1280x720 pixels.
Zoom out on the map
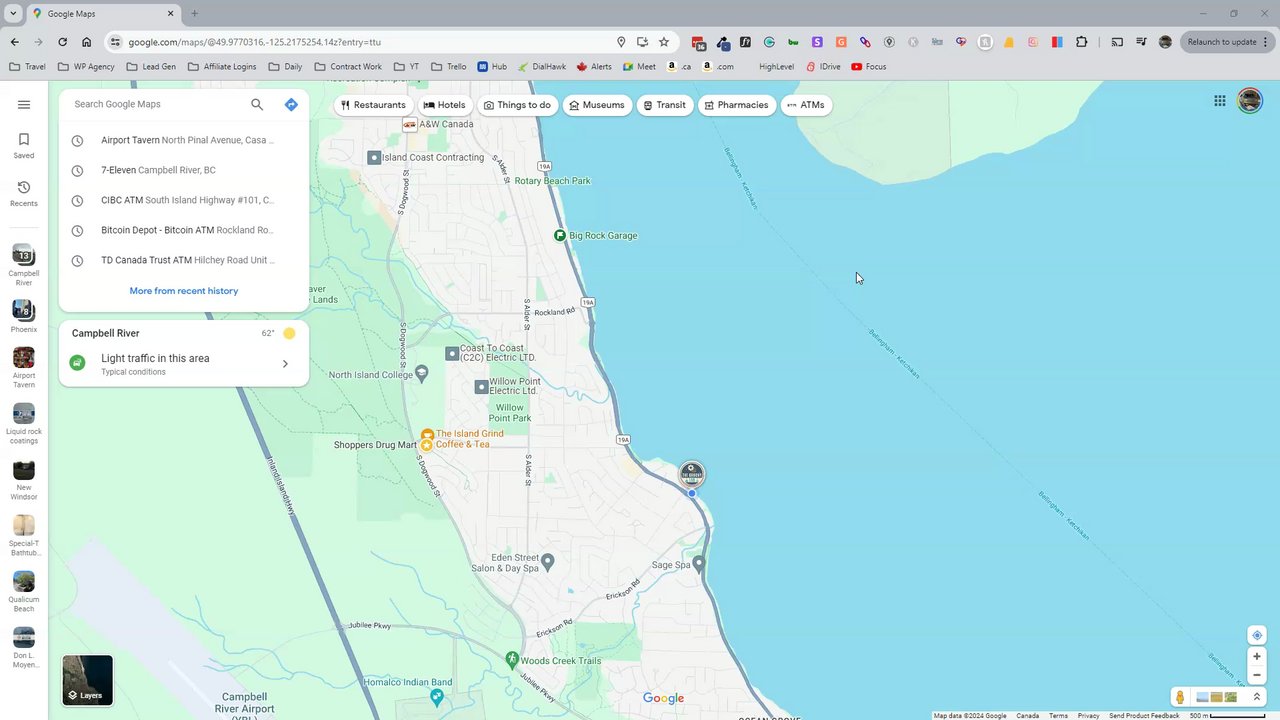(x=1257, y=675)
